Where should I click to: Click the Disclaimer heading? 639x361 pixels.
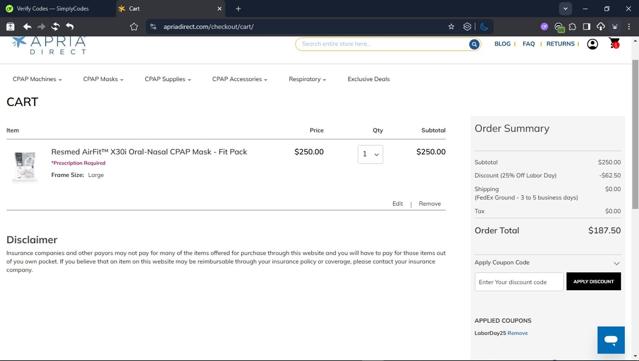tap(32, 240)
